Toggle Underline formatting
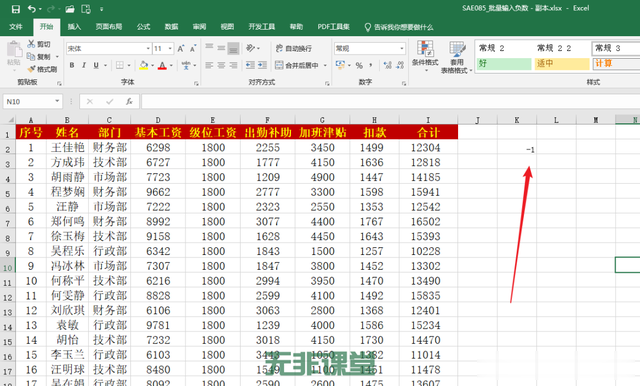The width and height of the screenshot is (640, 386). pyautogui.click(x=96, y=65)
